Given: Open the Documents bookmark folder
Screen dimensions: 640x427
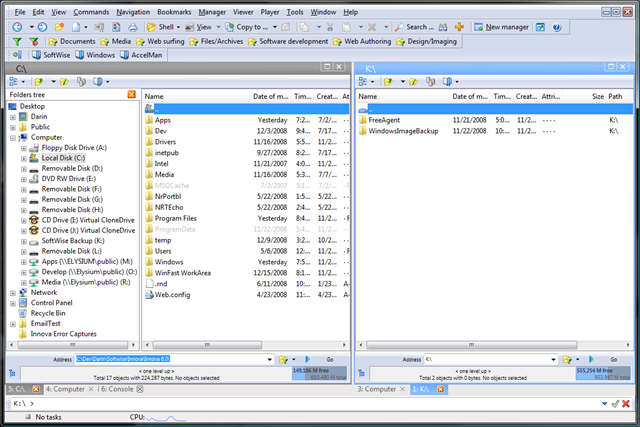Looking at the screenshot, I should point(72,41).
